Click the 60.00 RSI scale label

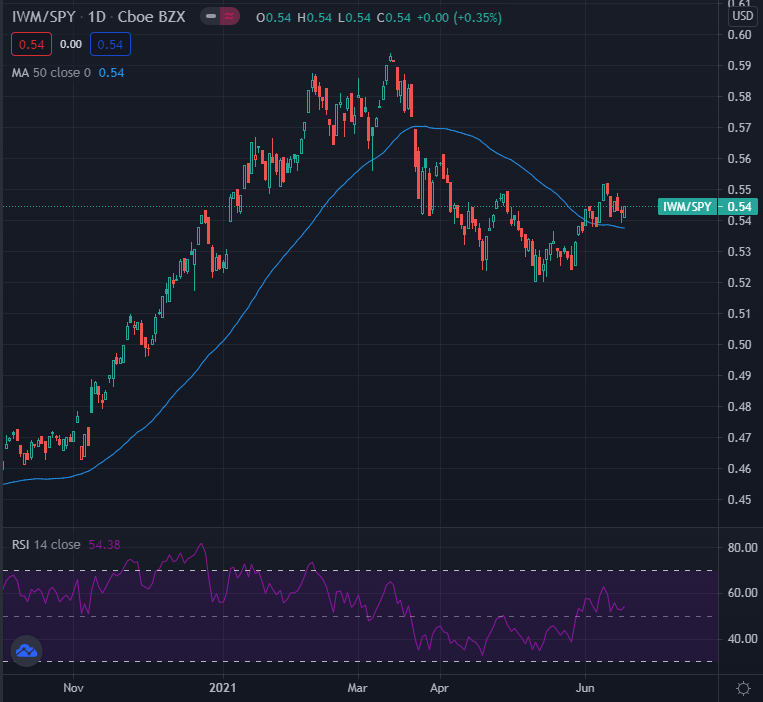743,593
